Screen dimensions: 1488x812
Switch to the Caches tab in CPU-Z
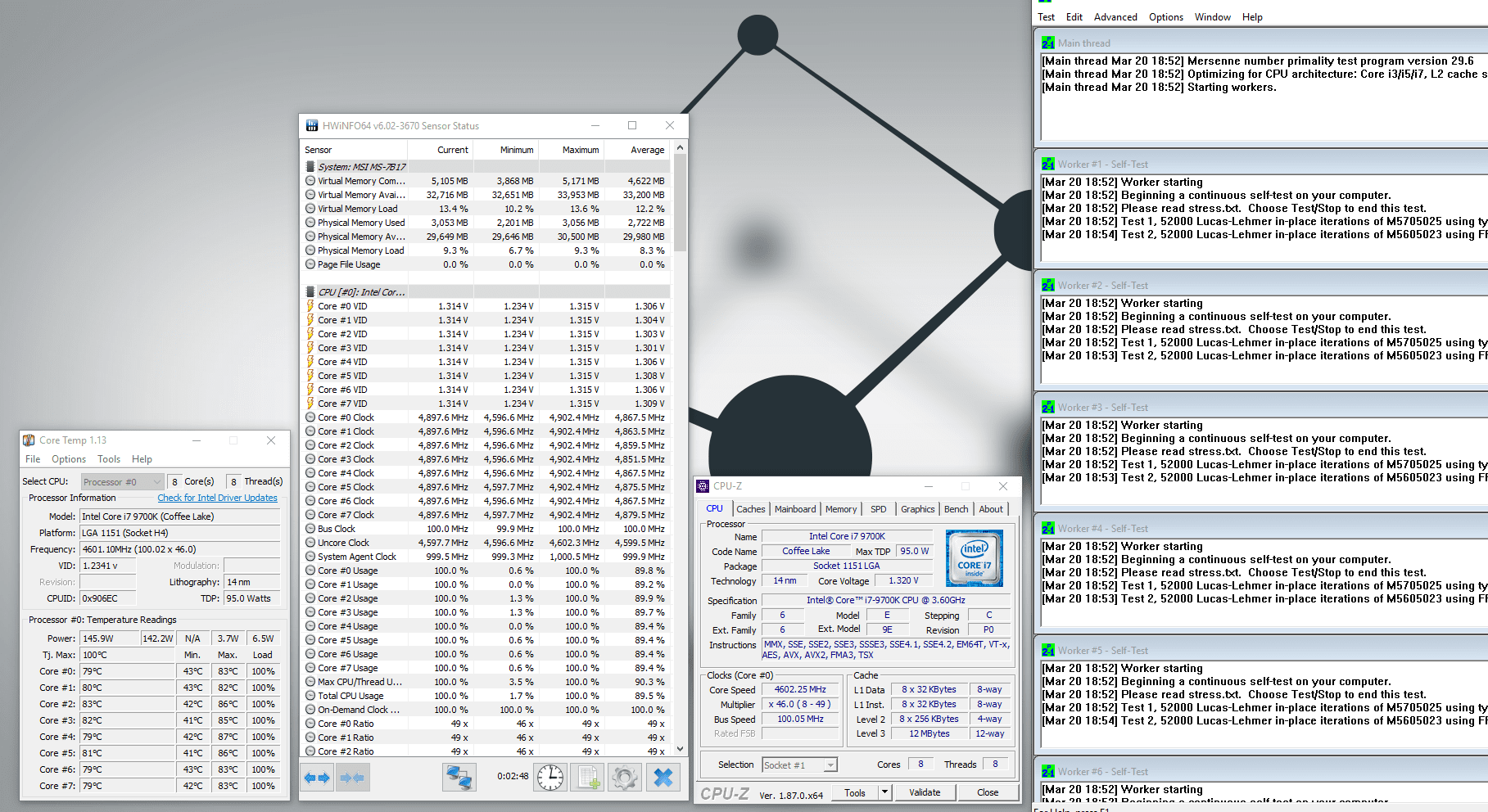(751, 509)
